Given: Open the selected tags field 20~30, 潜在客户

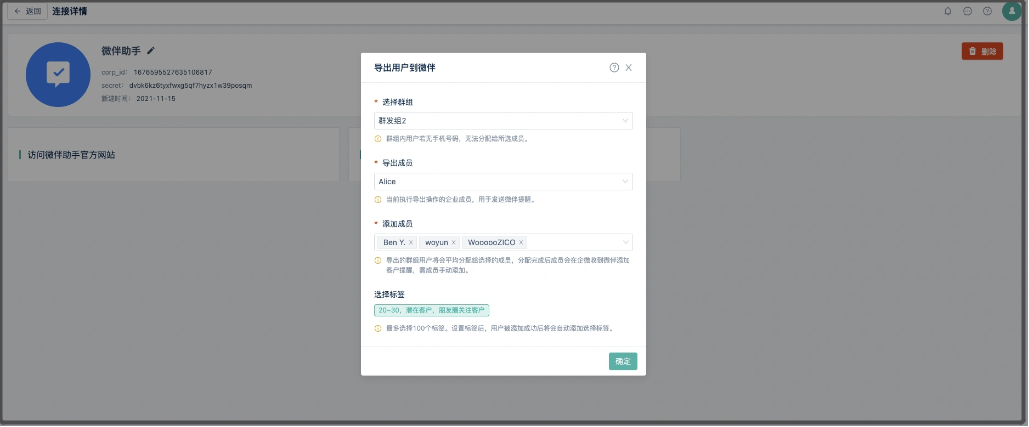Looking at the screenshot, I should click(x=432, y=310).
